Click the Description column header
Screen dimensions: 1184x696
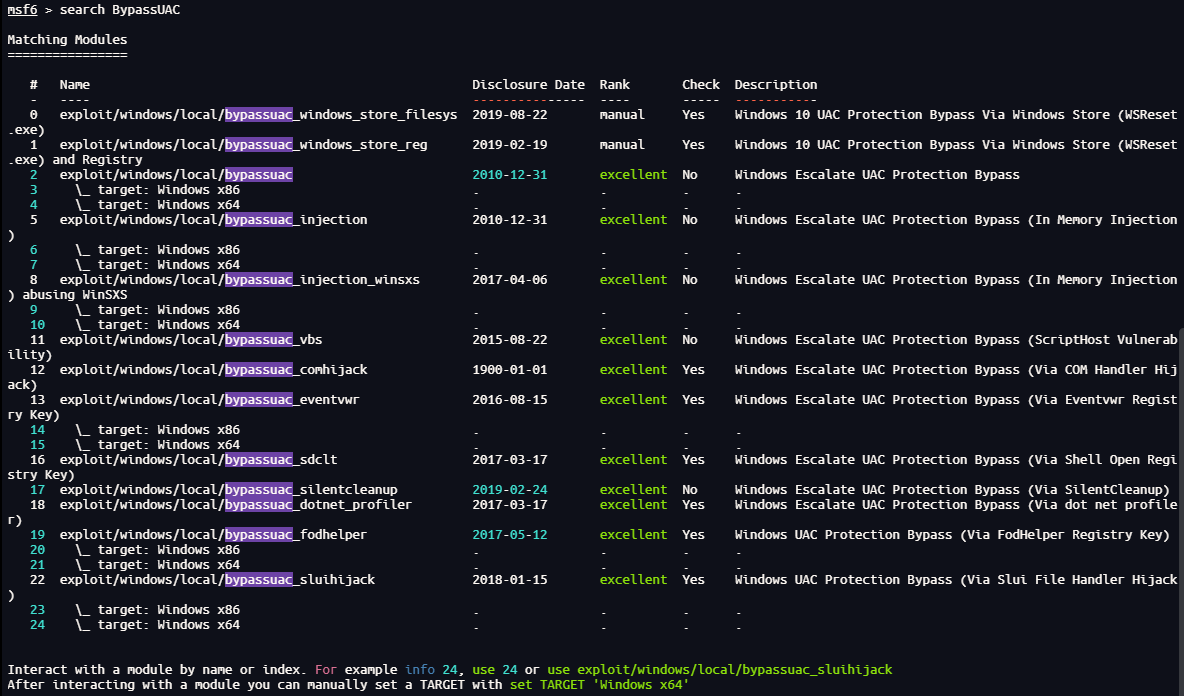(x=775, y=85)
